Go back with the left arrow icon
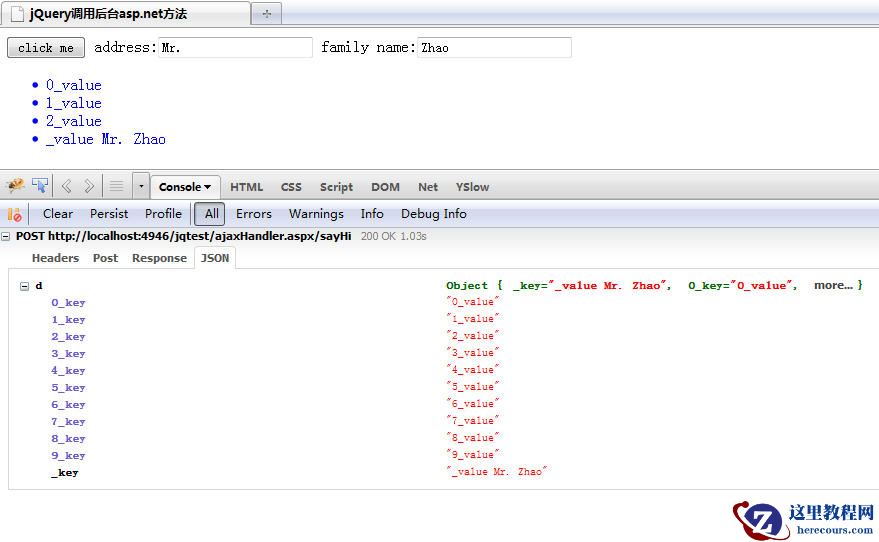 pos(66,186)
